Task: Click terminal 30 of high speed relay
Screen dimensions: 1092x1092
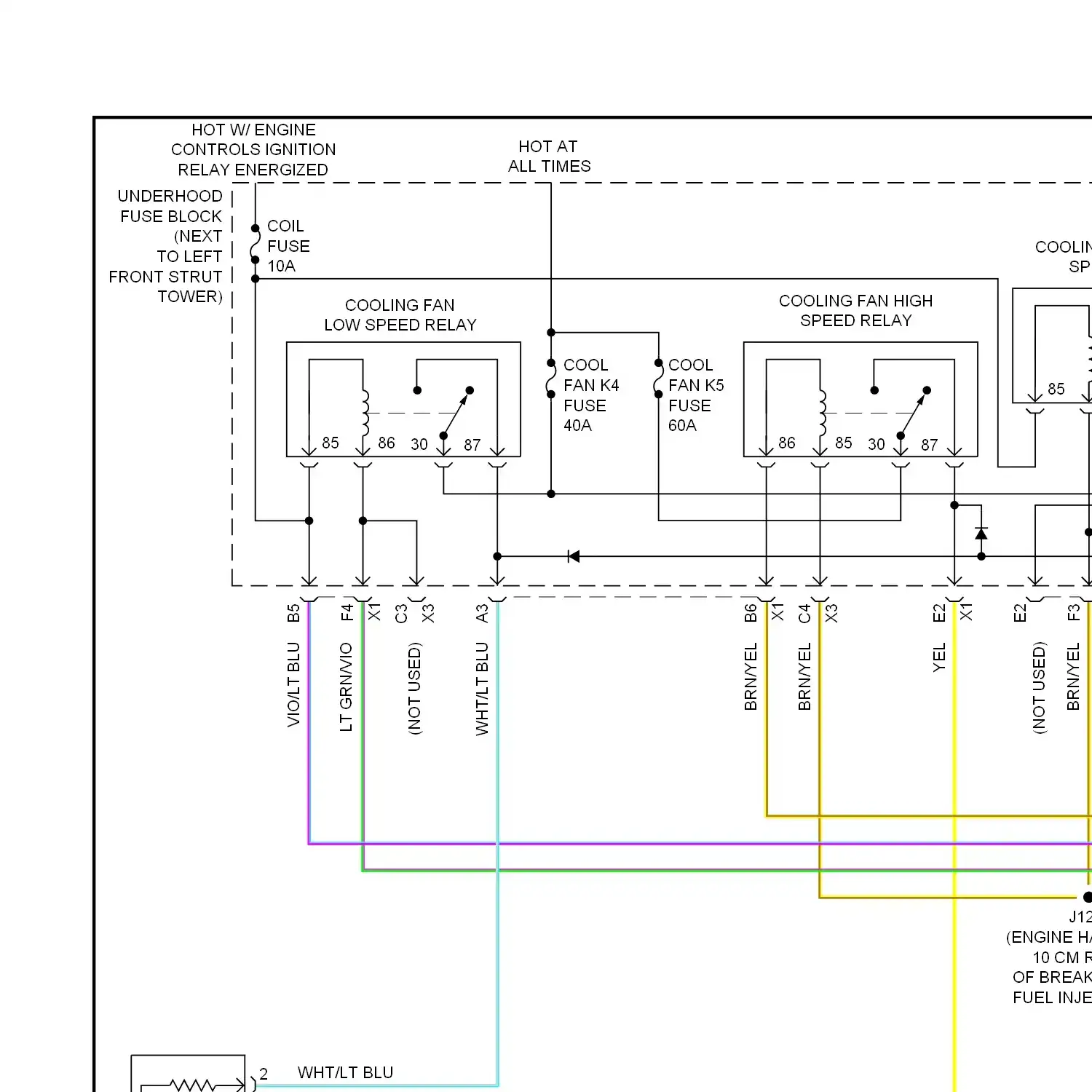Action: (x=877, y=444)
